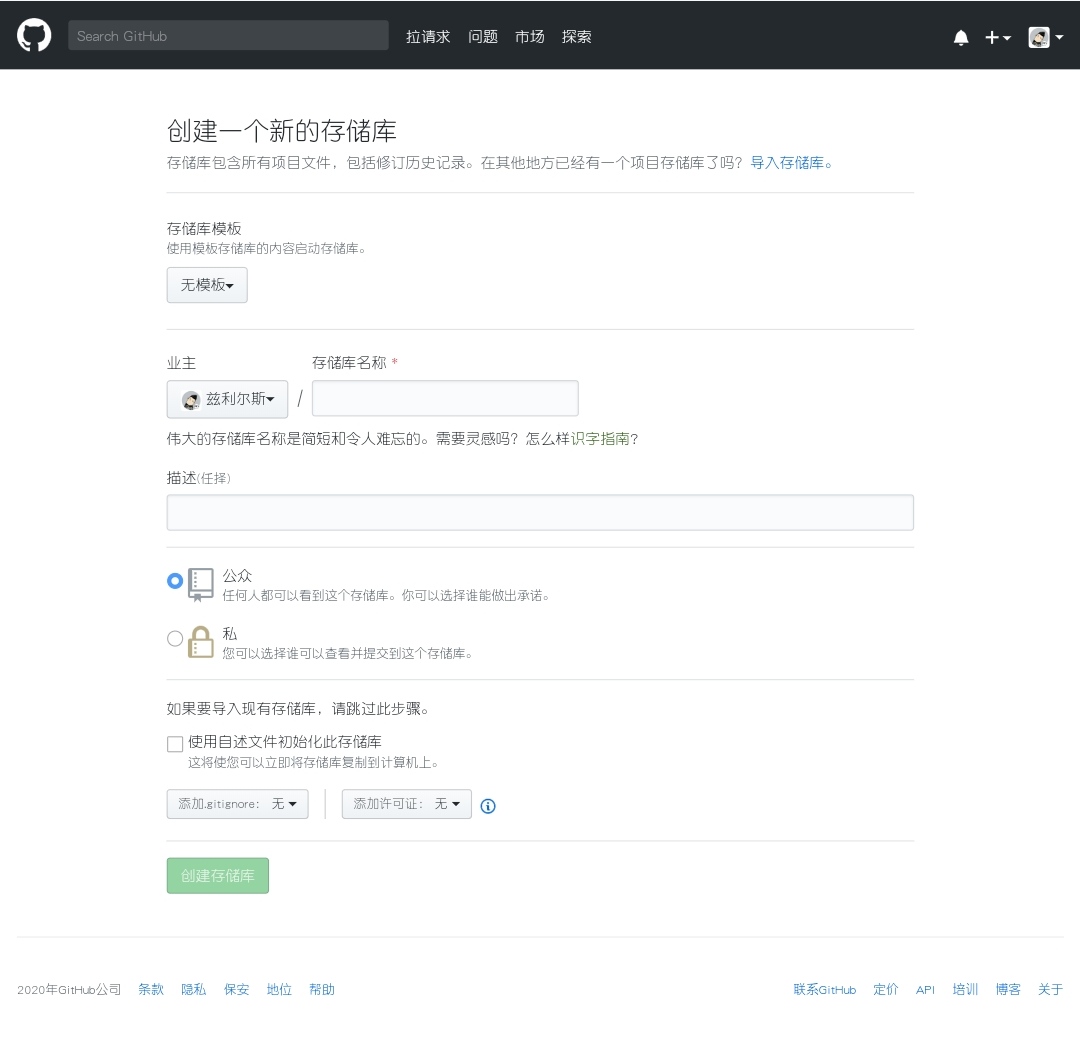
Task: Follow the 导入存储库 link
Action: tap(790, 162)
